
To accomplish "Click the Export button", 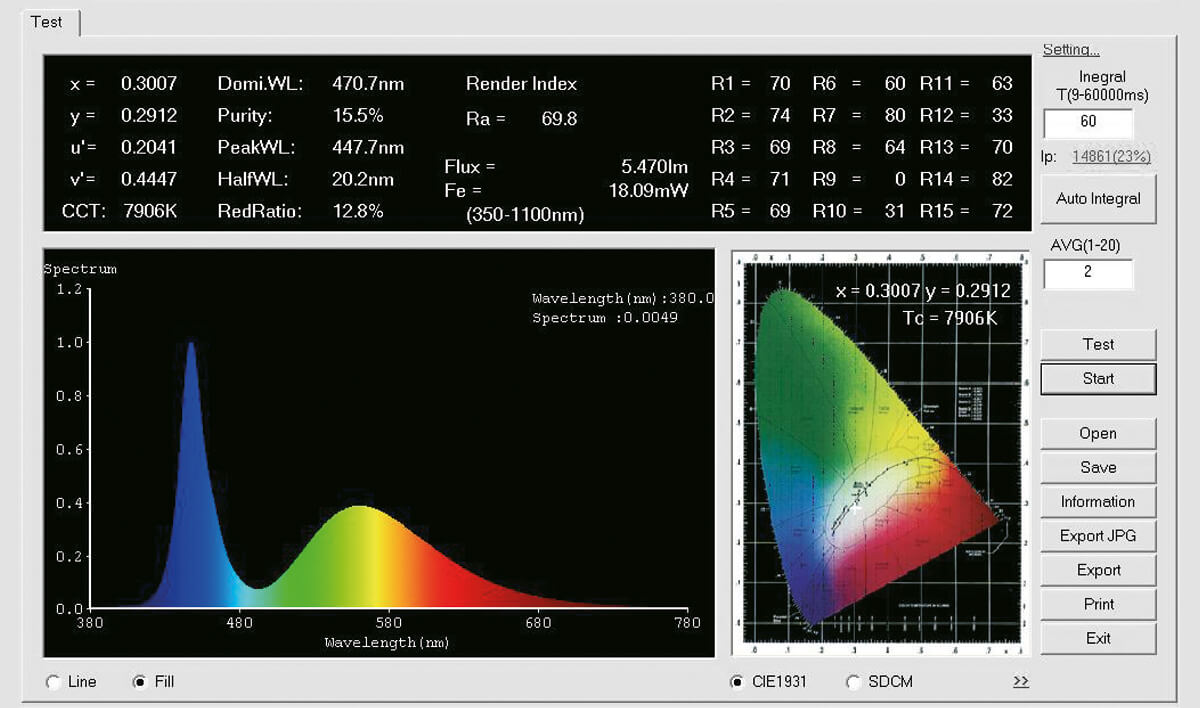I will pos(1098,570).
